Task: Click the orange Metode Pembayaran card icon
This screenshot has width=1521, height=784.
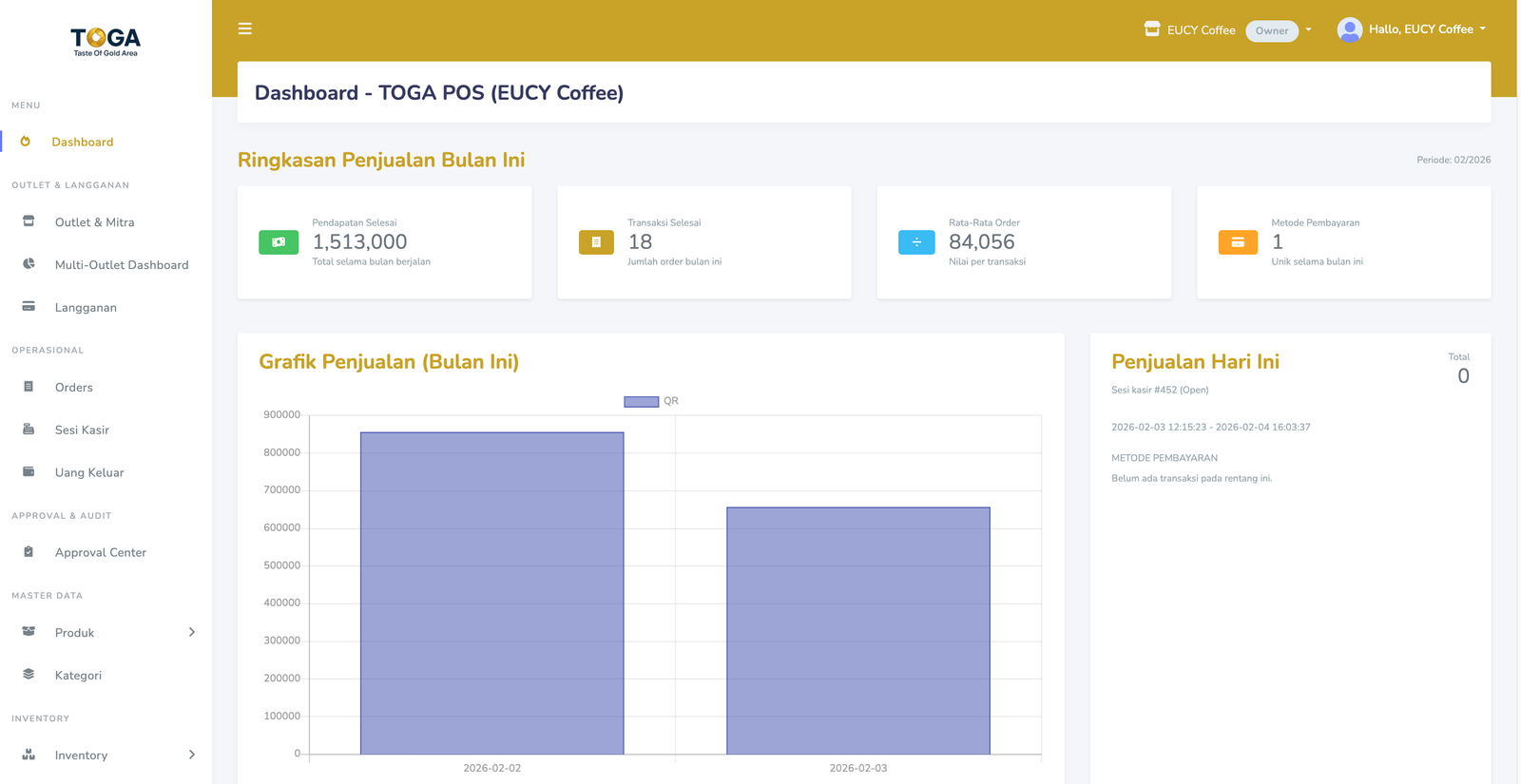Action: pos(1238,242)
